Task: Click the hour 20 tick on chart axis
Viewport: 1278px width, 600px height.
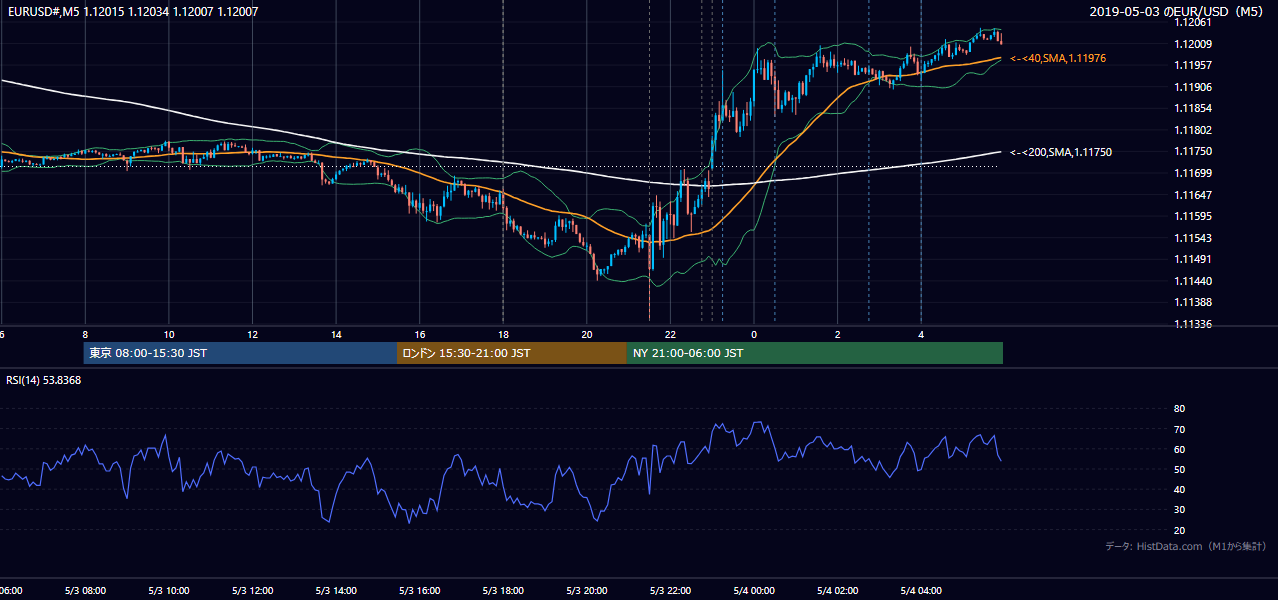Action: click(587, 334)
